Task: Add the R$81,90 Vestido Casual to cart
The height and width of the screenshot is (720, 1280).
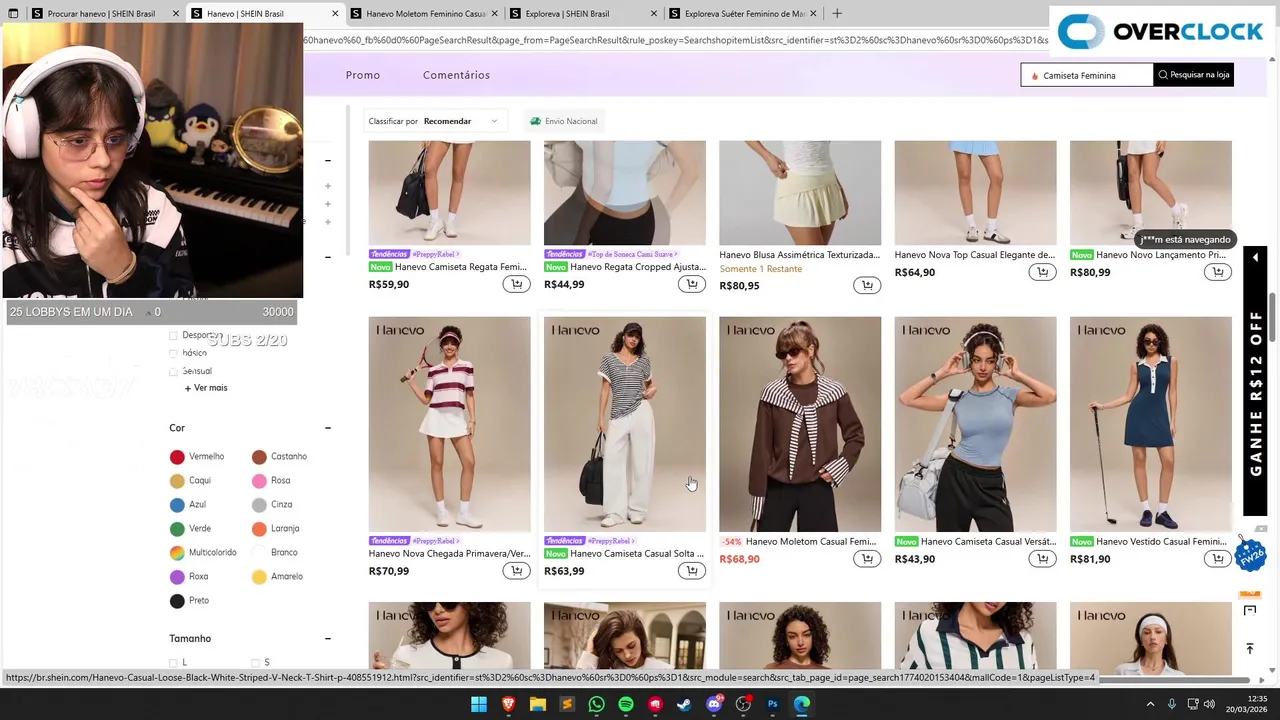Action: pyautogui.click(x=1217, y=559)
